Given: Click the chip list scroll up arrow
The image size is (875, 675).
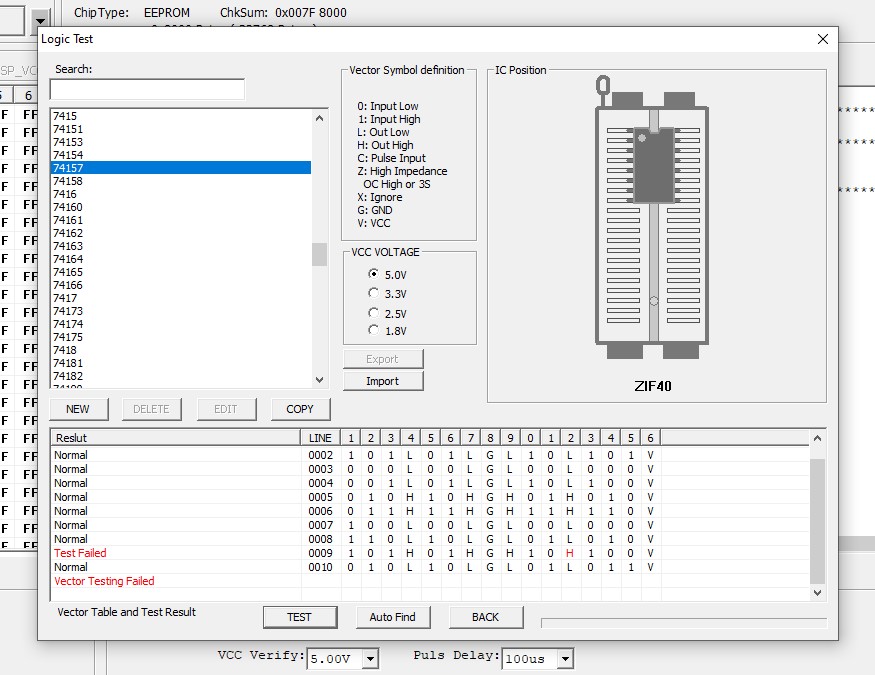Looking at the screenshot, I should tap(319, 118).
